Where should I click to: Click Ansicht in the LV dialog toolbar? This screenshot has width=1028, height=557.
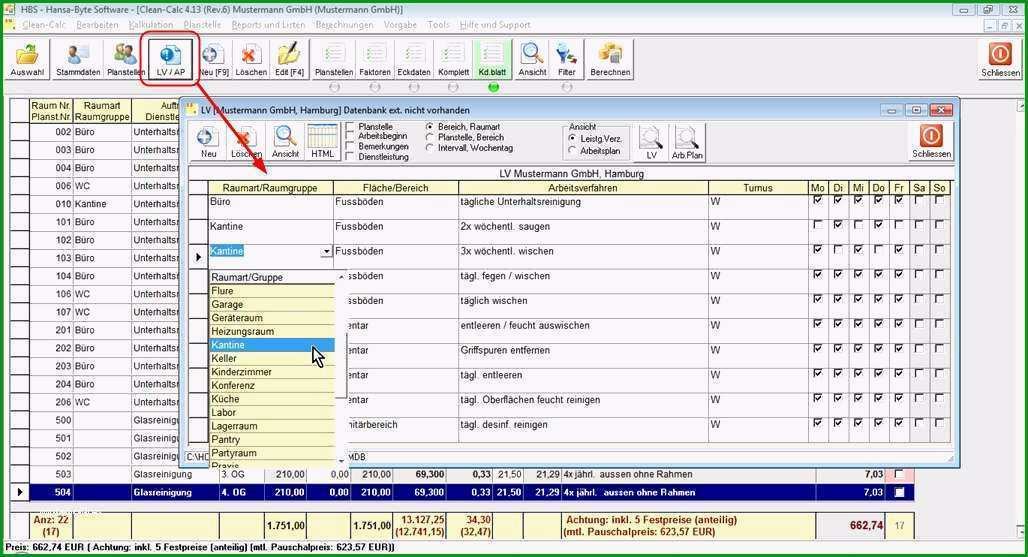click(x=285, y=142)
